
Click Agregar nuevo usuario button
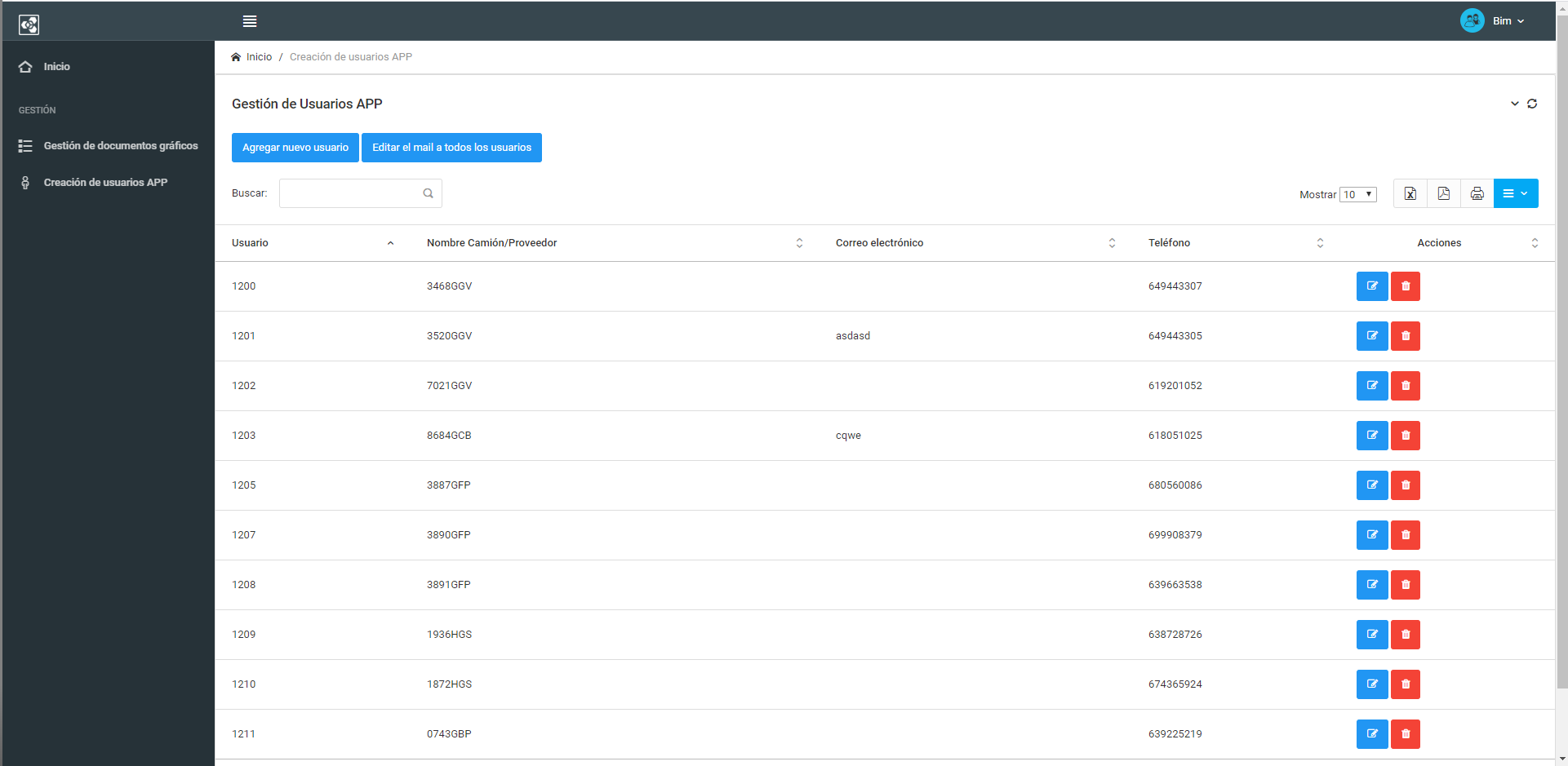[x=295, y=148]
